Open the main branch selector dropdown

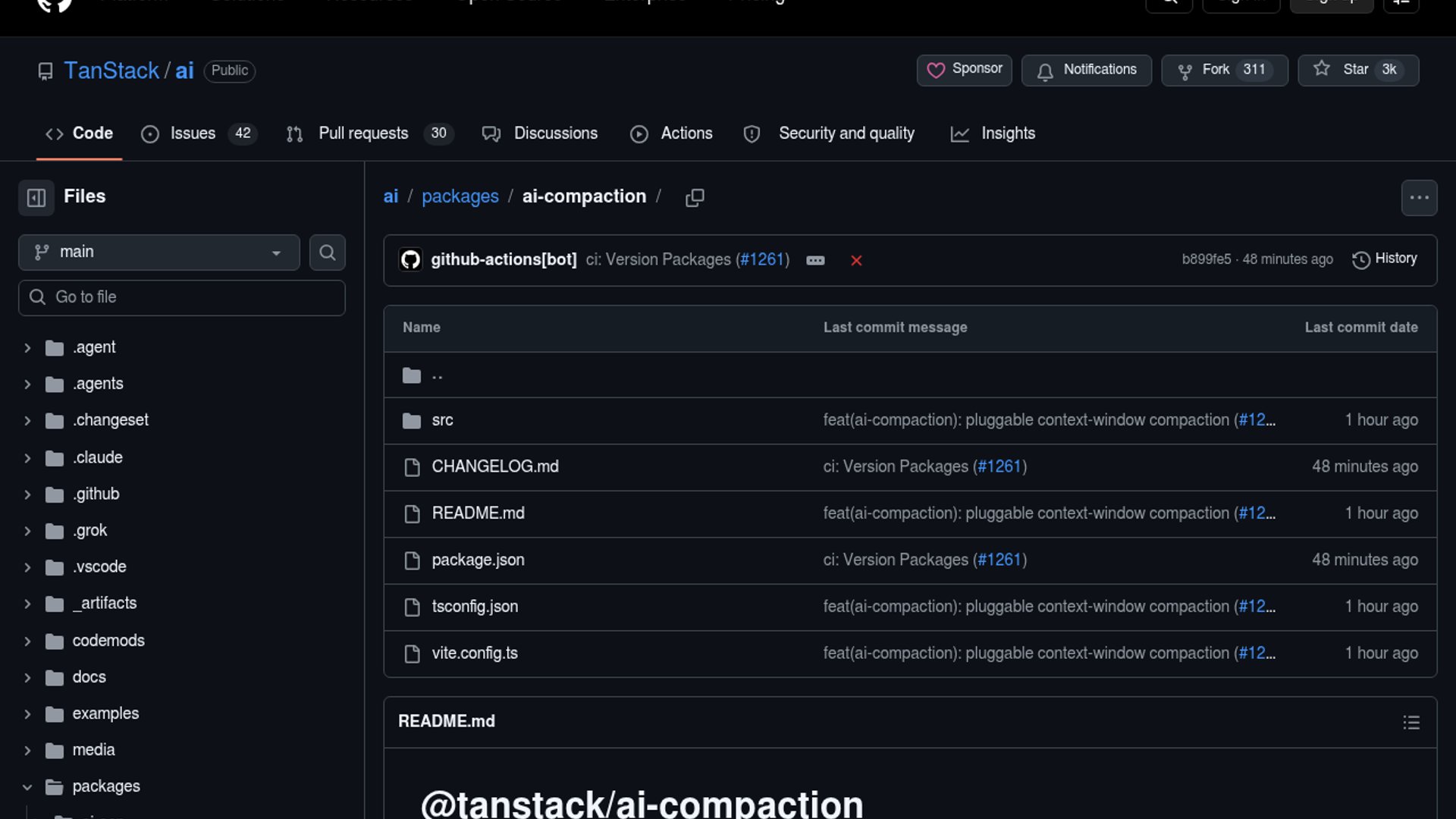[x=158, y=253]
